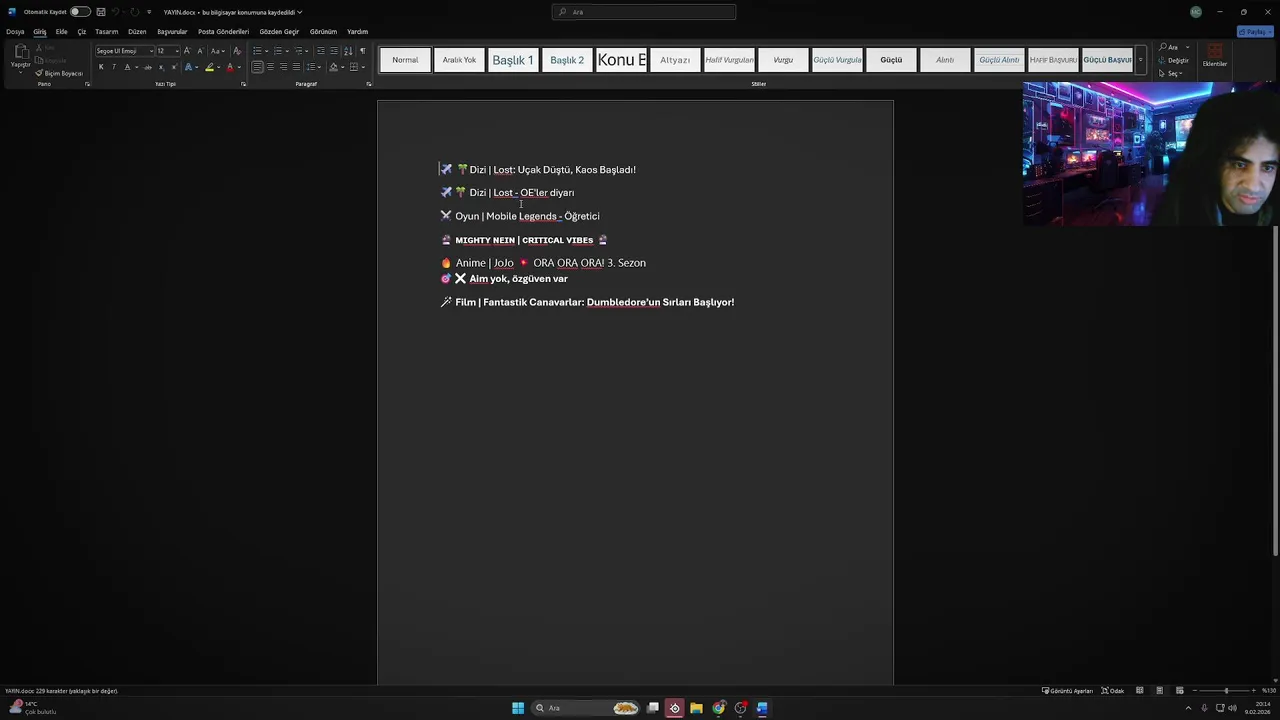Image resolution: width=1280 pixels, height=720 pixels.
Task: Apply the Başlık 1 style
Action: (513, 60)
